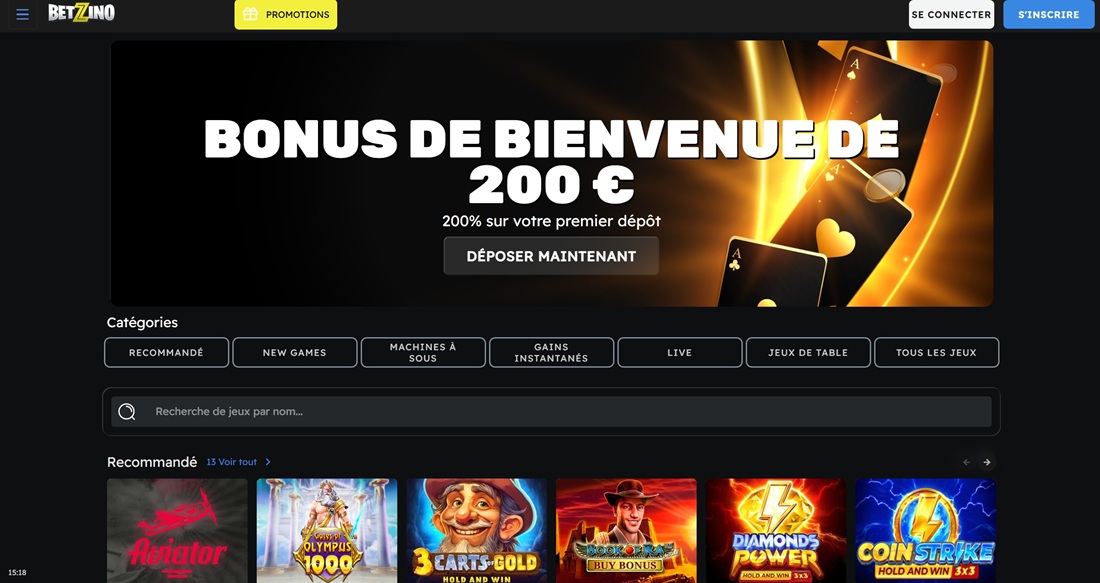Switch to Machines à Sous category
This screenshot has height=583, width=1100.
423,352
